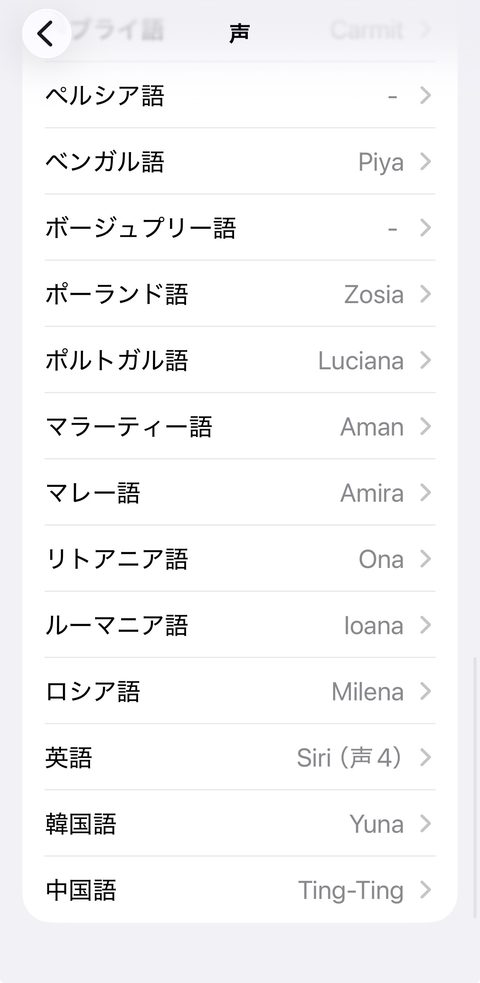Select the 韓国語 language row

tap(240, 824)
